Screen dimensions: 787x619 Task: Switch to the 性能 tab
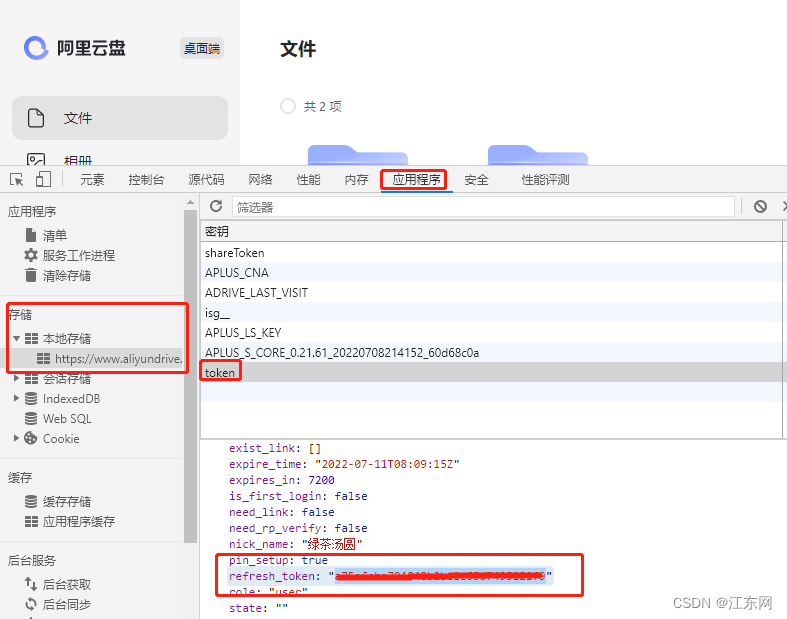point(309,180)
